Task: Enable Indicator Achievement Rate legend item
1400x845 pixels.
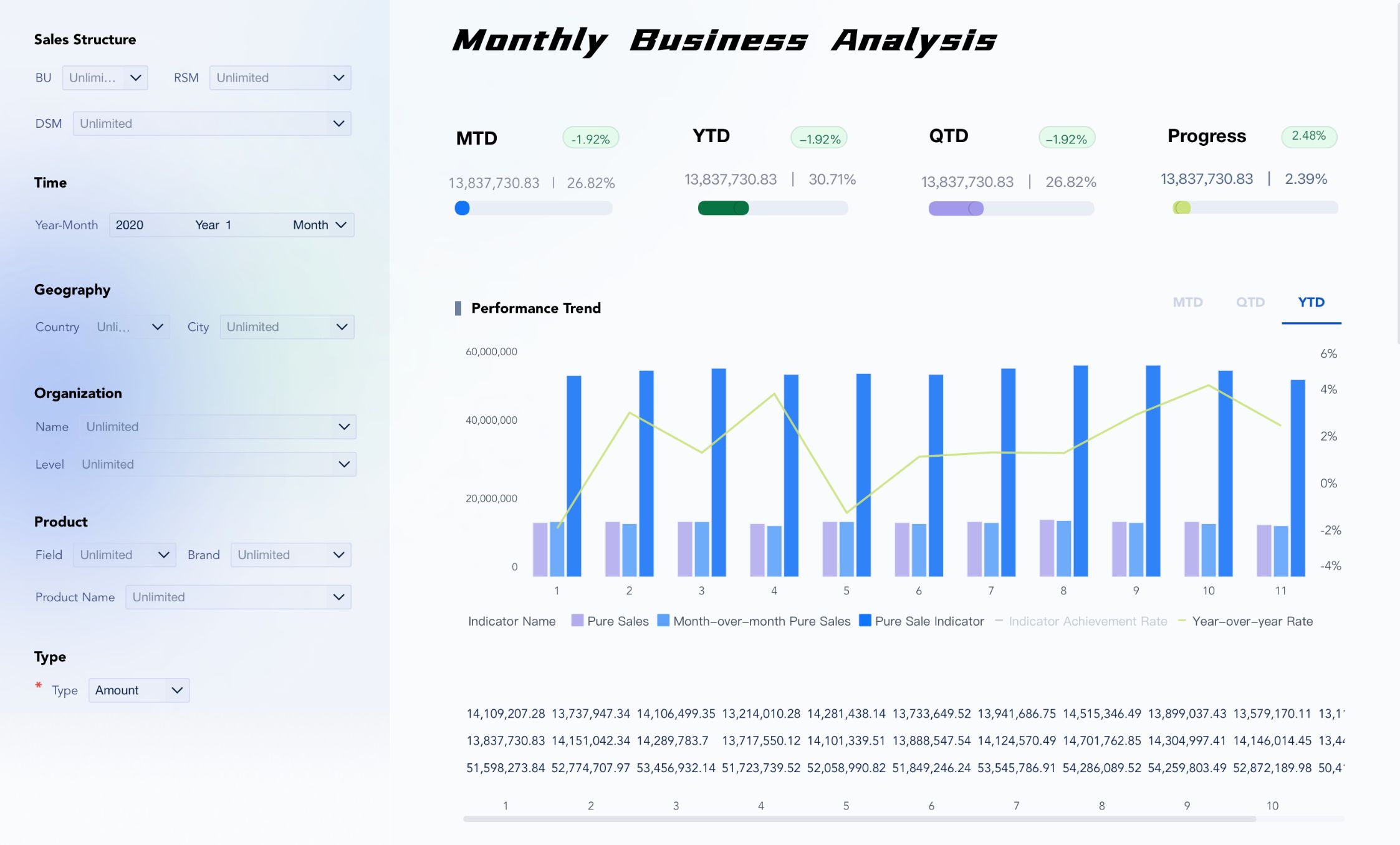Action: [x=1087, y=621]
